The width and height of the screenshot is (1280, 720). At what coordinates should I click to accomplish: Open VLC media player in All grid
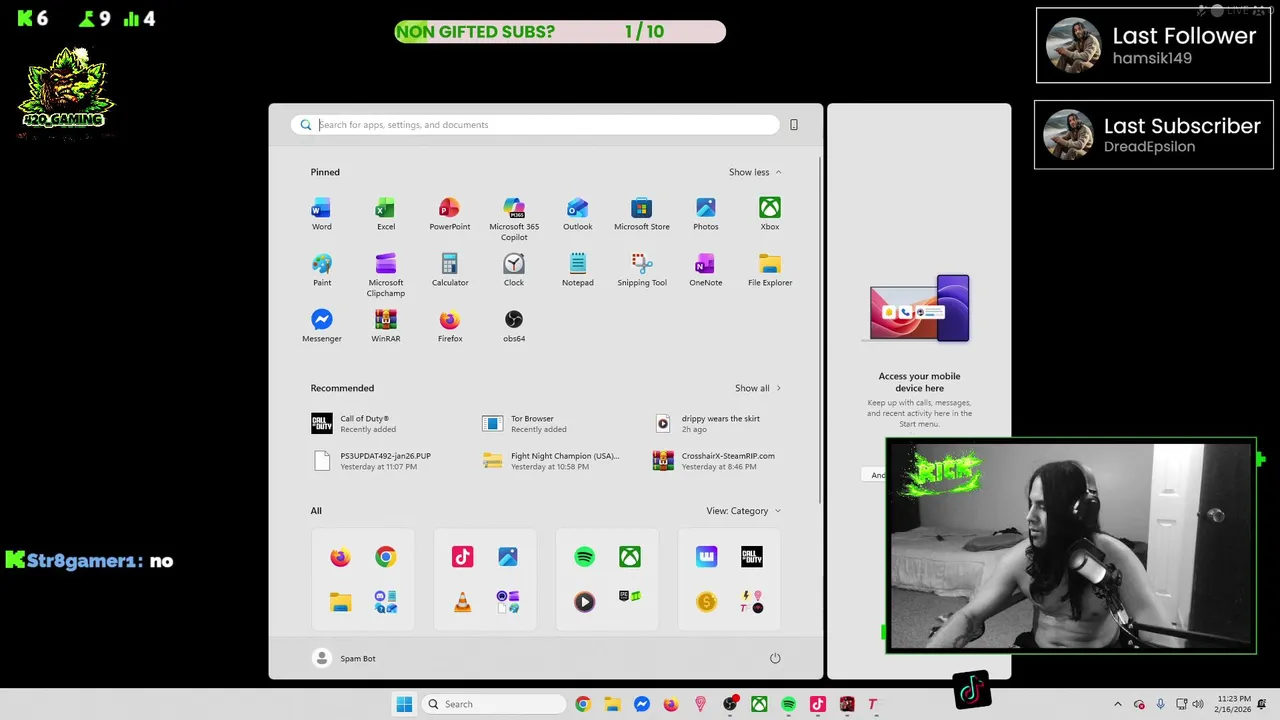click(462, 602)
